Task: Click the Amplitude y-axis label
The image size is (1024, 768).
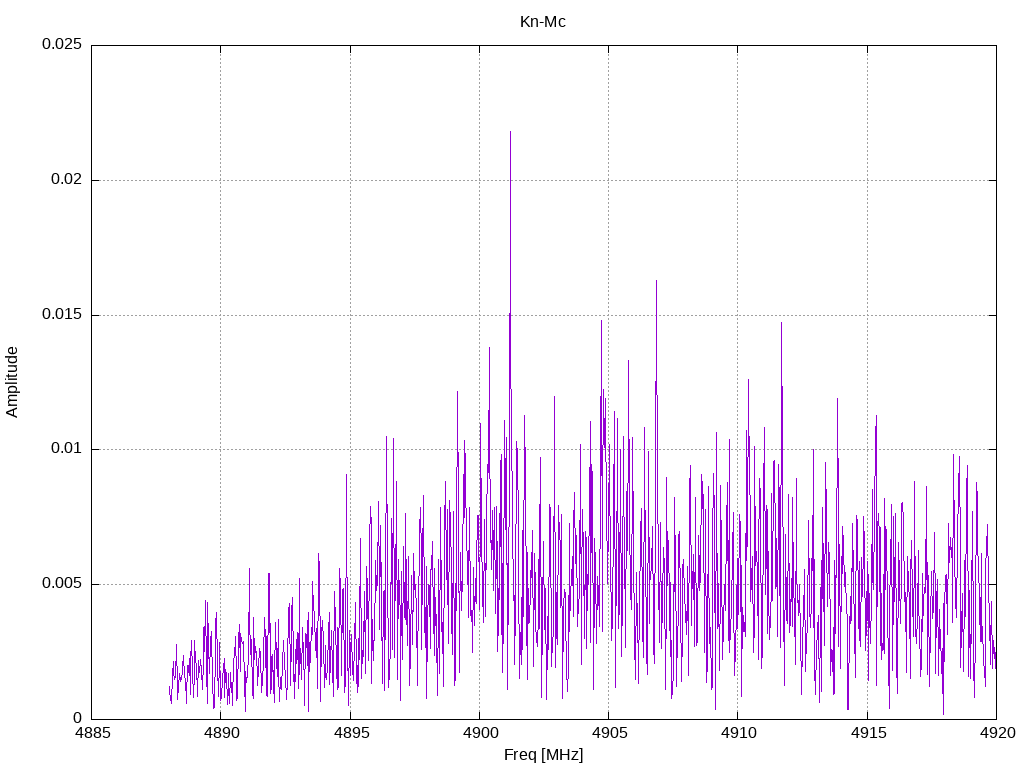Action: coord(12,382)
